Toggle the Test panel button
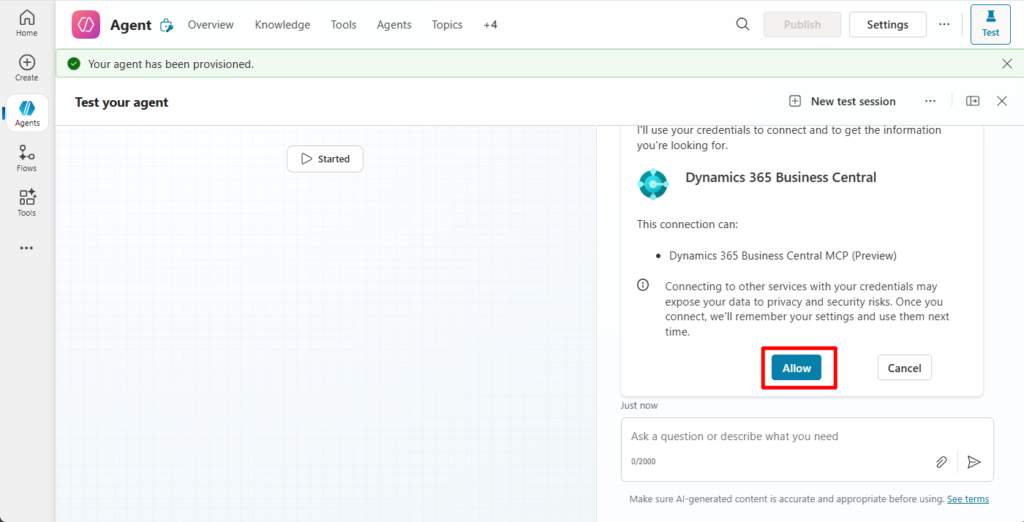 pyautogui.click(x=990, y=24)
